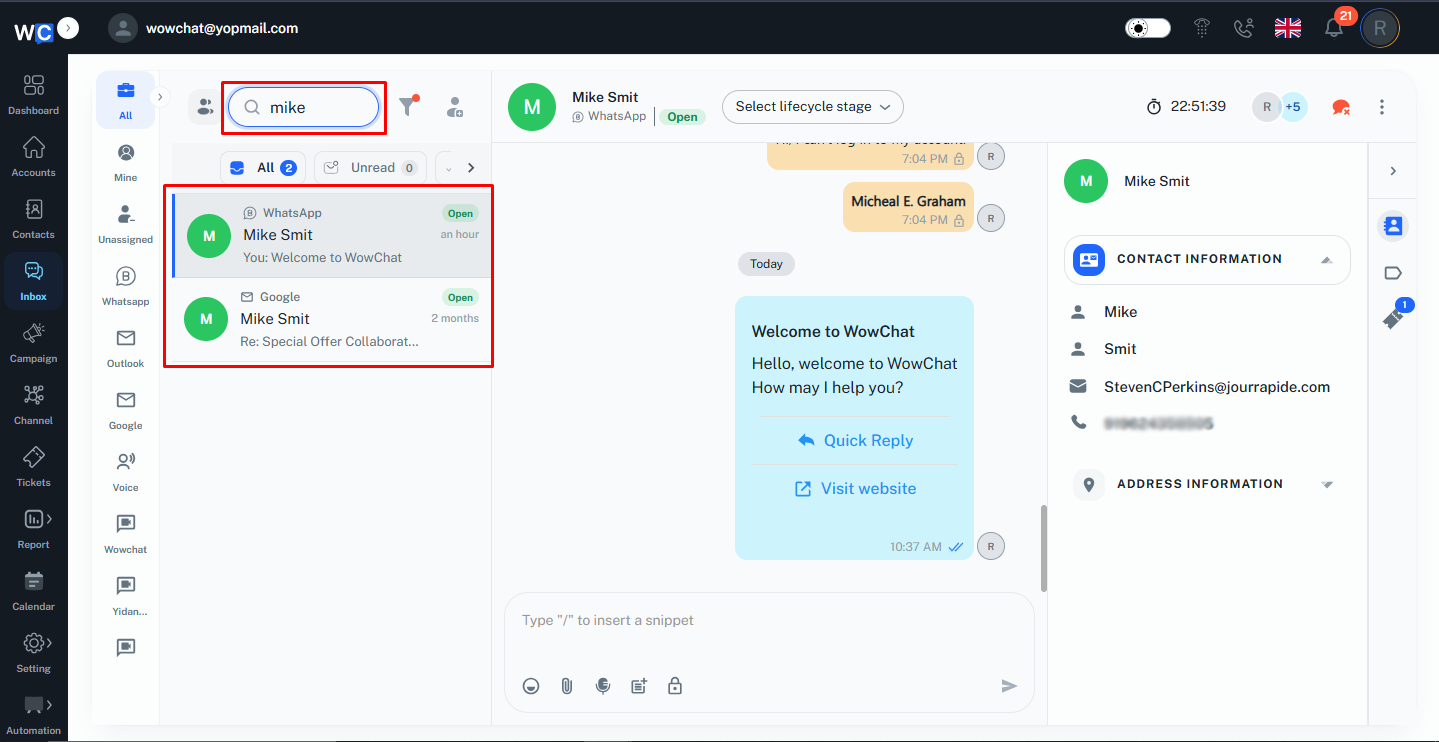This screenshot has height=742, width=1439.
Task: Collapse the contact details panel chevron
Action: click(1393, 172)
